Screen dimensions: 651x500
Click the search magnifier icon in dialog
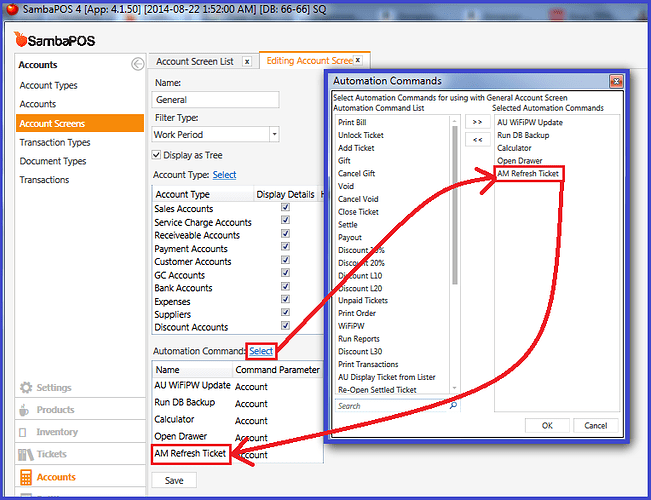[453, 405]
